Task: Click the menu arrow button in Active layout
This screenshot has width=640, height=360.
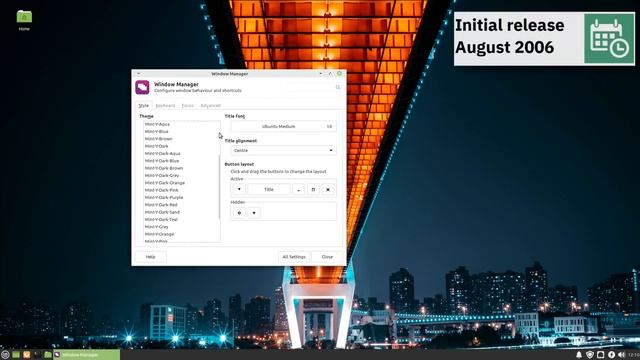Action: click(x=239, y=189)
